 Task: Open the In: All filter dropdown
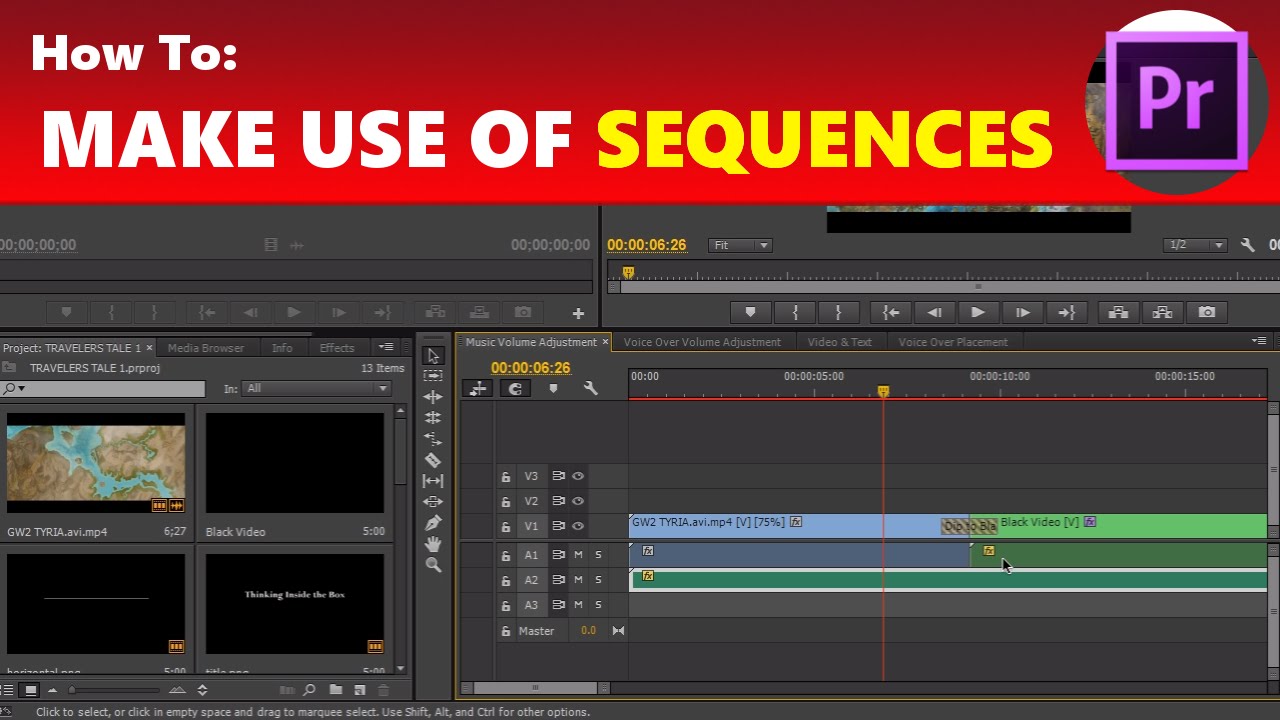pyautogui.click(x=317, y=388)
